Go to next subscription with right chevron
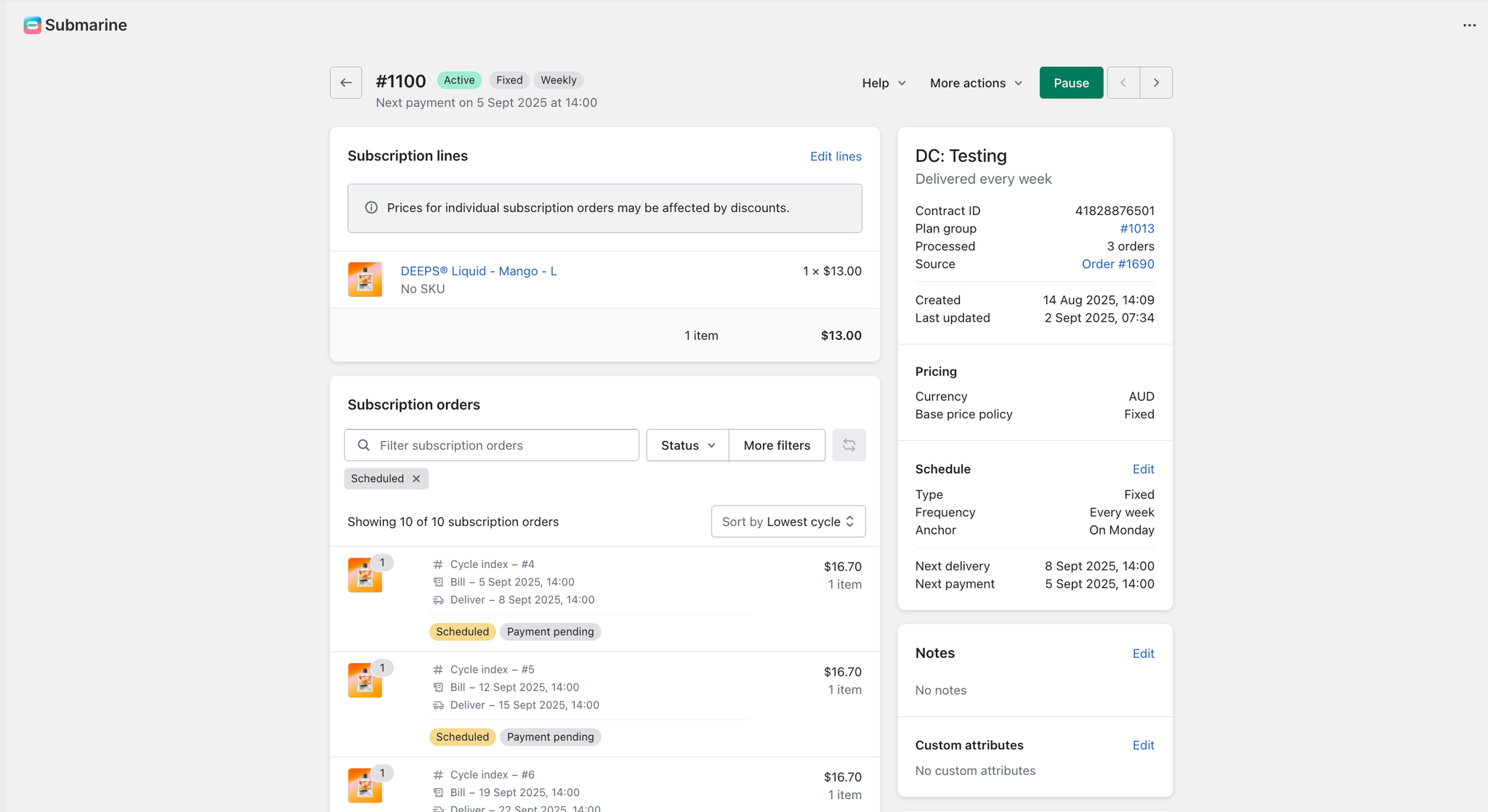The height and width of the screenshot is (812, 1488). tap(1156, 83)
